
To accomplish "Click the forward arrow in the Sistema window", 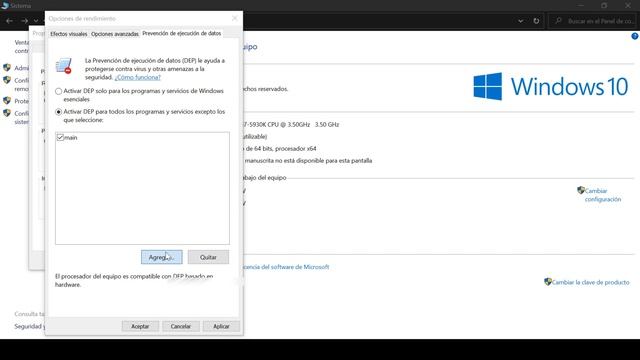I will (24, 20).
